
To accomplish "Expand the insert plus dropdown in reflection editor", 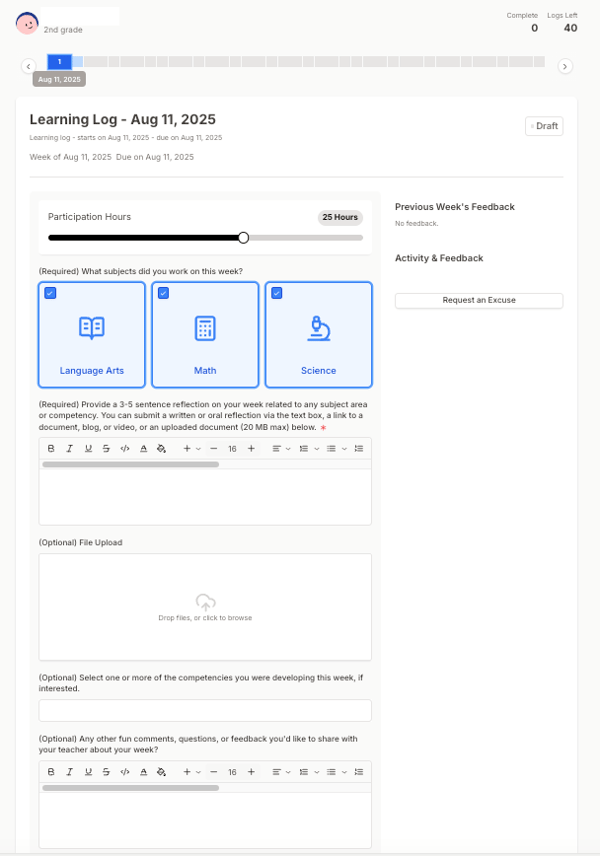I will click(191, 449).
